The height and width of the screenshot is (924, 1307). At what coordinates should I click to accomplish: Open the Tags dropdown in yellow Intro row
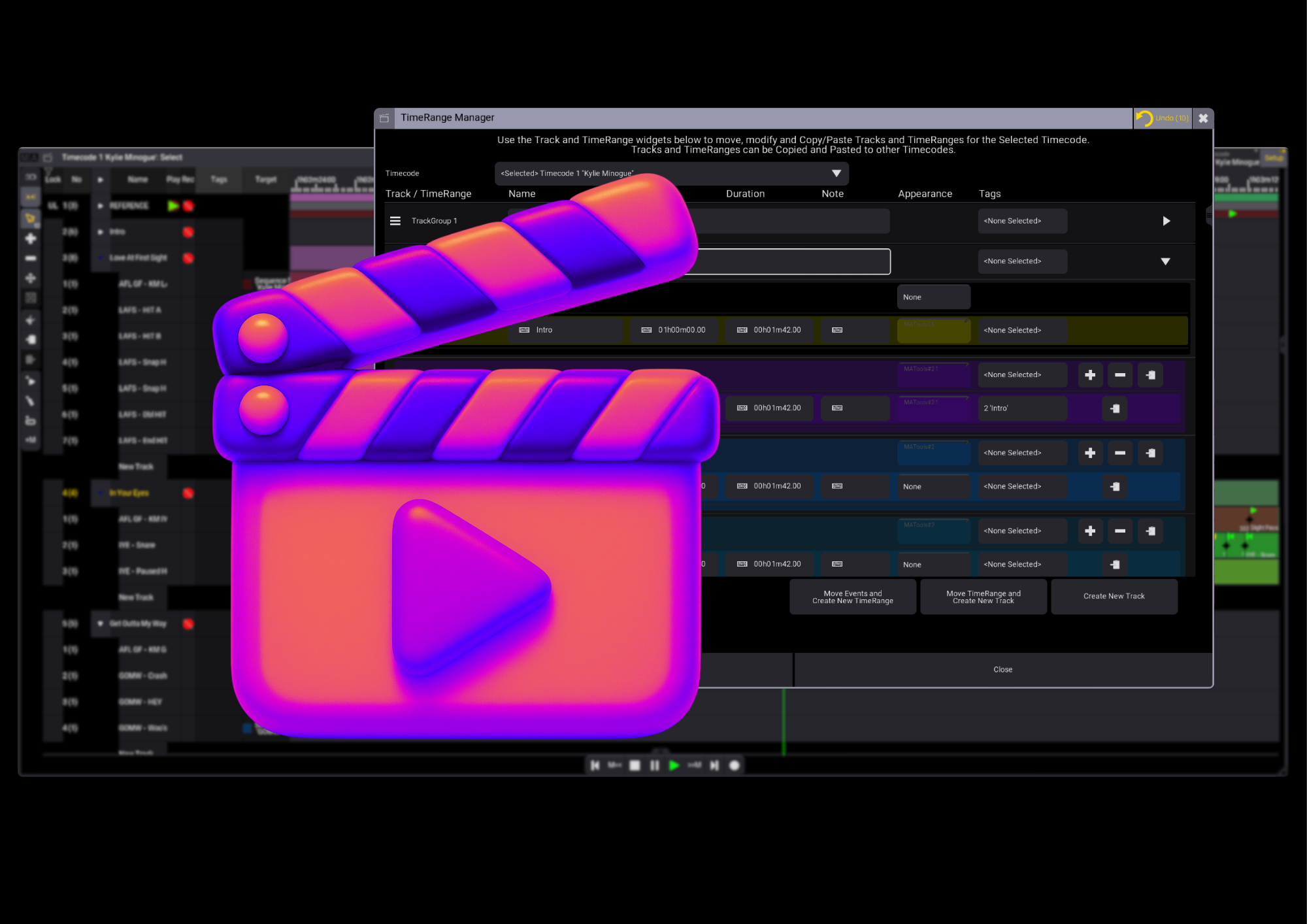pos(1023,331)
